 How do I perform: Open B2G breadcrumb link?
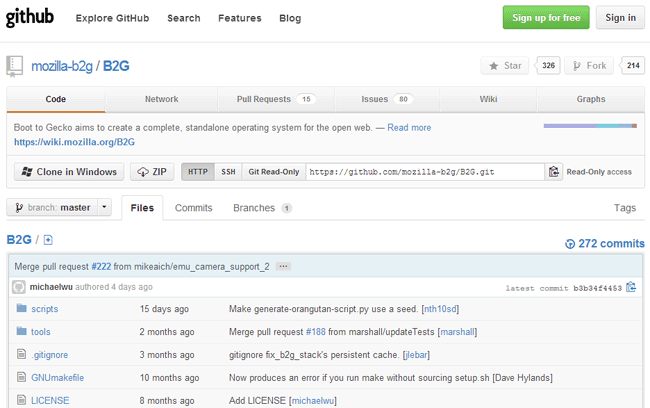coord(19,240)
